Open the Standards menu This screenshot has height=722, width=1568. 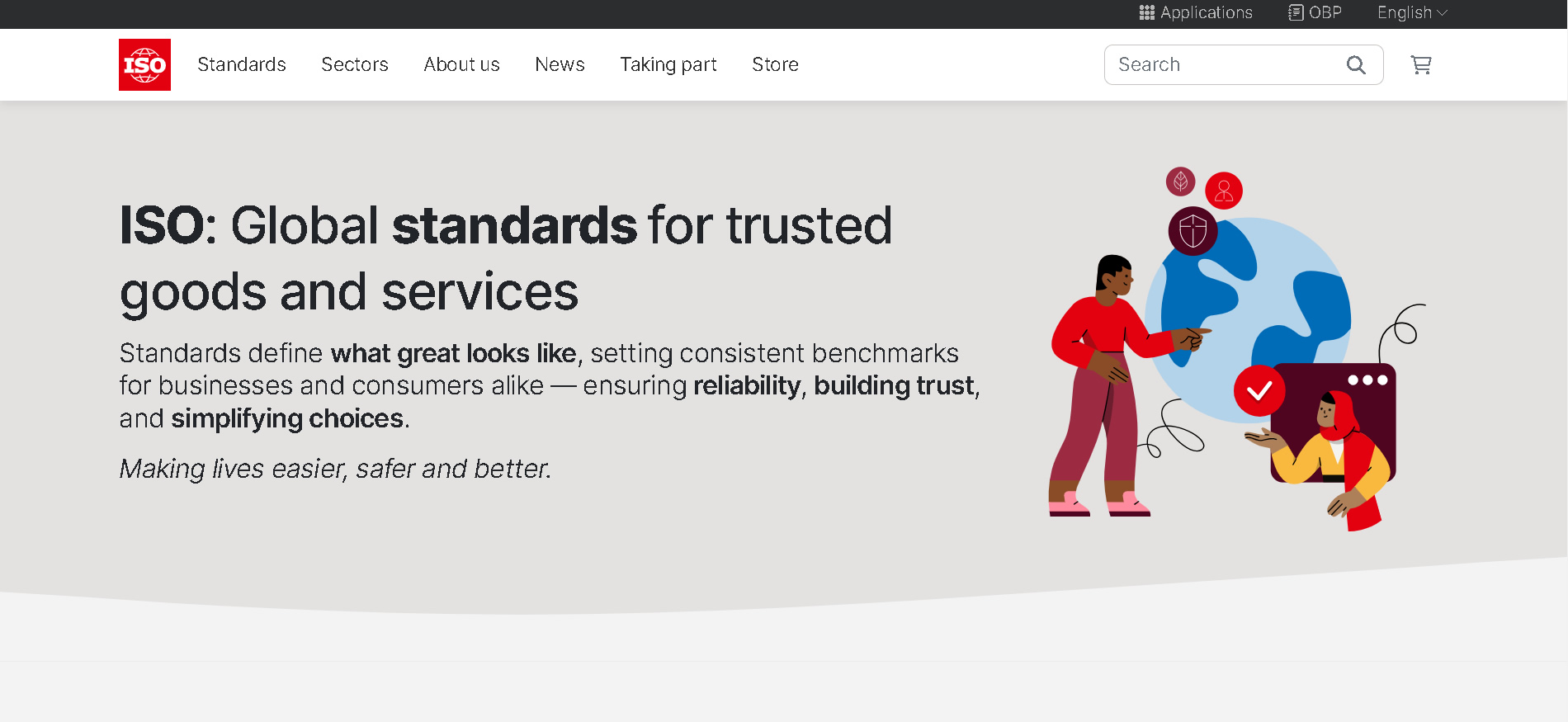coord(242,64)
